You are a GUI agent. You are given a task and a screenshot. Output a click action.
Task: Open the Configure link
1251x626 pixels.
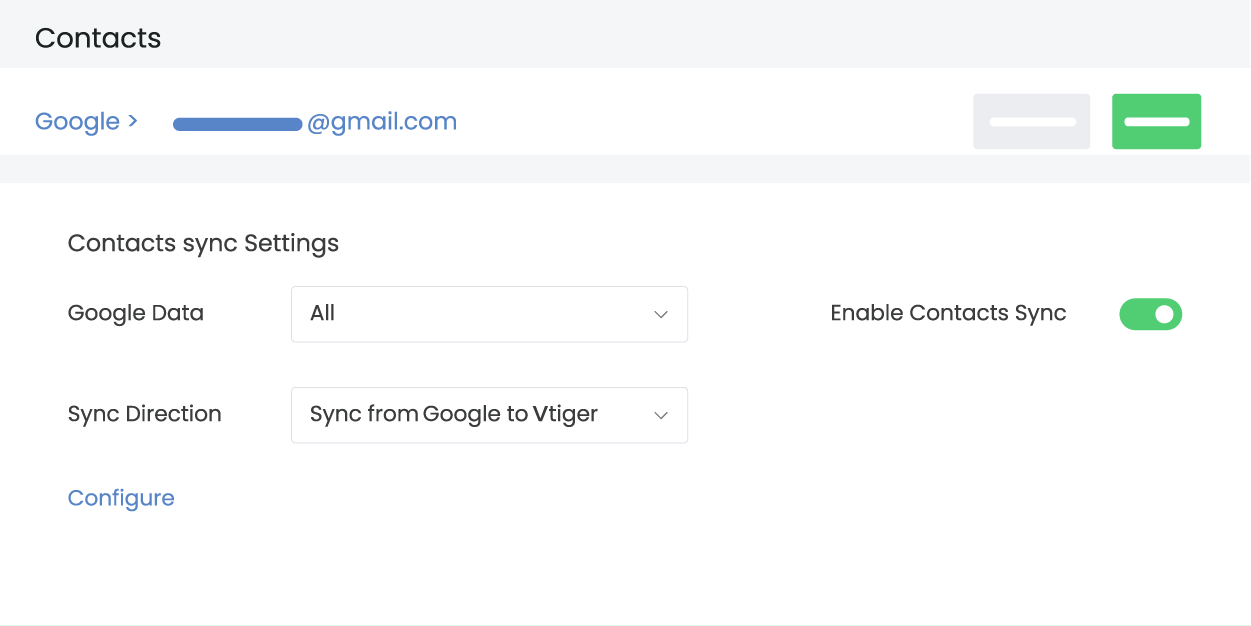coord(121,498)
